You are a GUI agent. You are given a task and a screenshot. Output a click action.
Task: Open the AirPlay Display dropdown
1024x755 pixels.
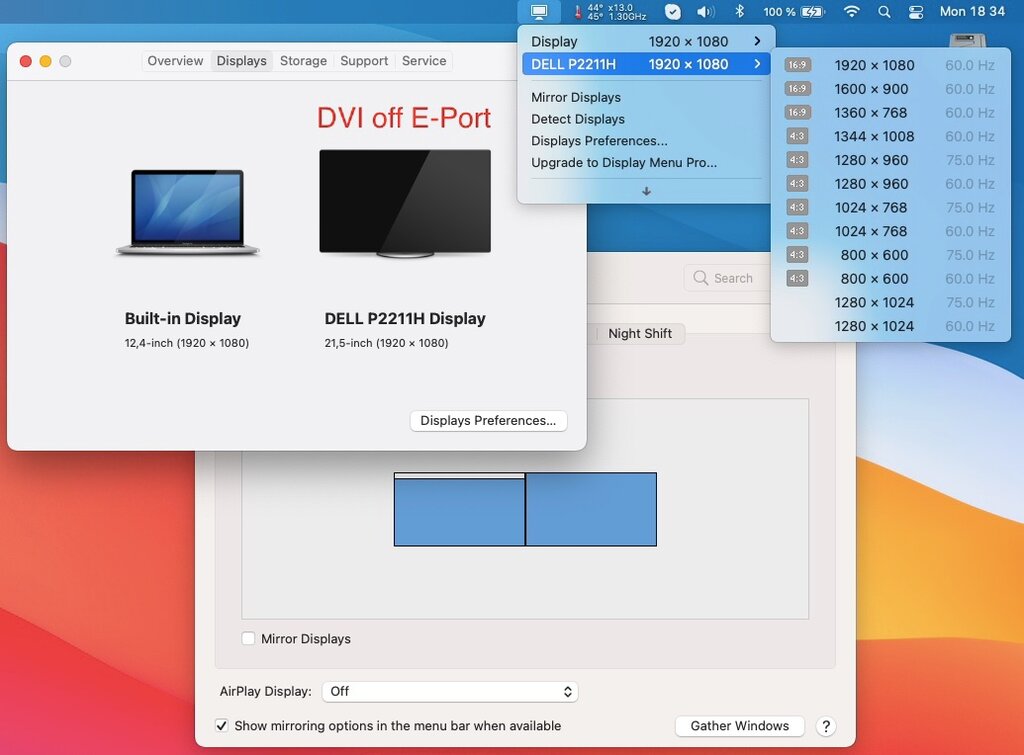tap(450, 691)
